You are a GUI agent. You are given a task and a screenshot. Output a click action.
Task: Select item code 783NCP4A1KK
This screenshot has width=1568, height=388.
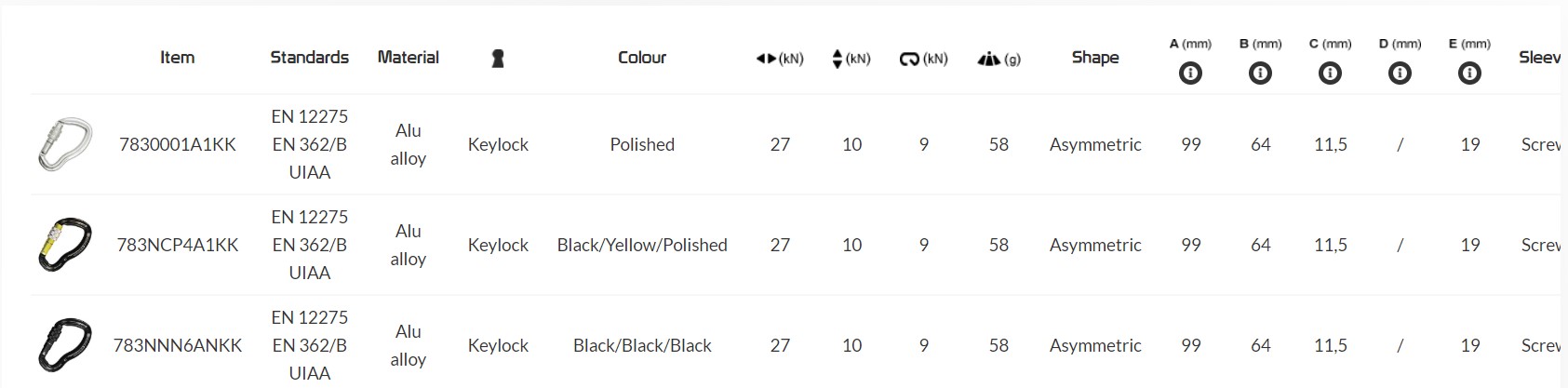click(x=178, y=245)
